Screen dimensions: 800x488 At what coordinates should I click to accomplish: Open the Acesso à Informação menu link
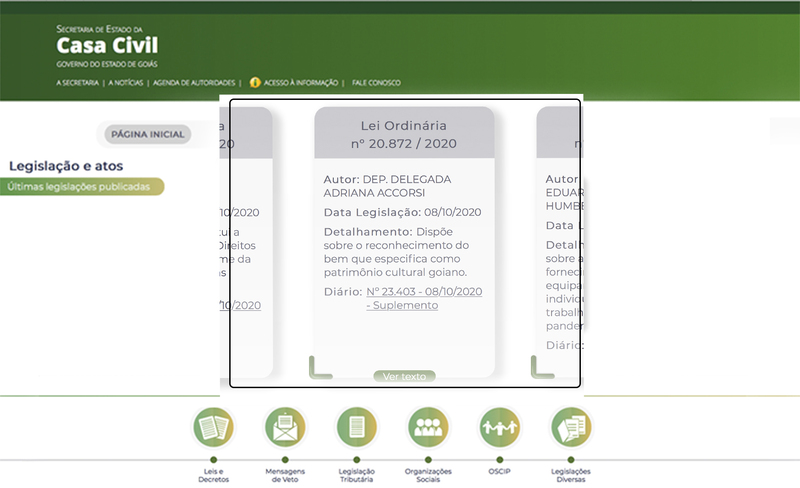point(300,83)
